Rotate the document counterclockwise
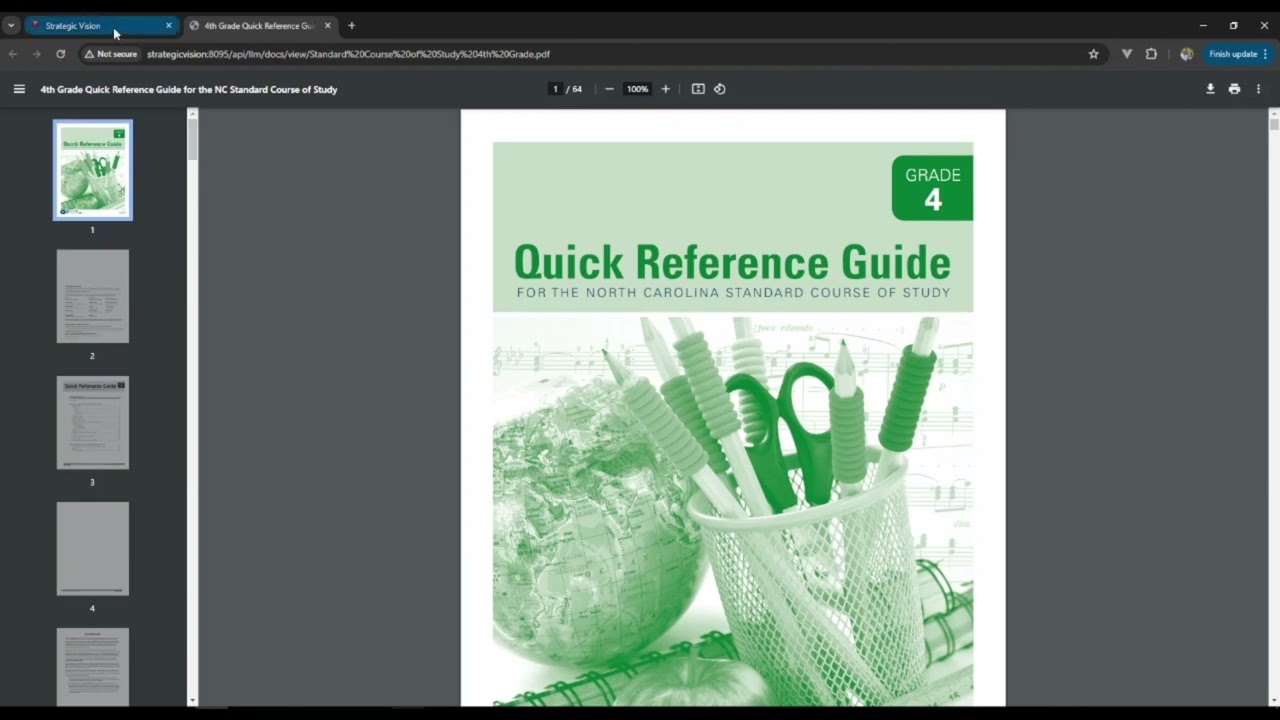 (x=719, y=89)
